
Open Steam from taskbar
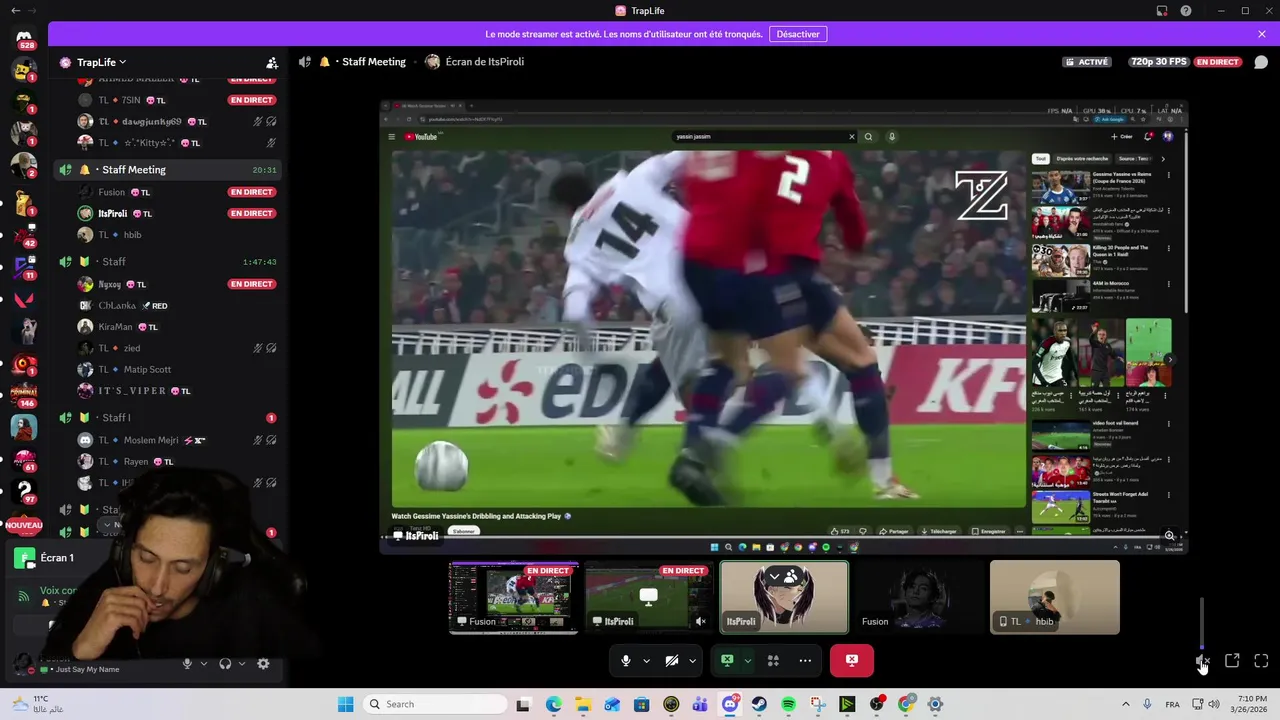pos(759,704)
